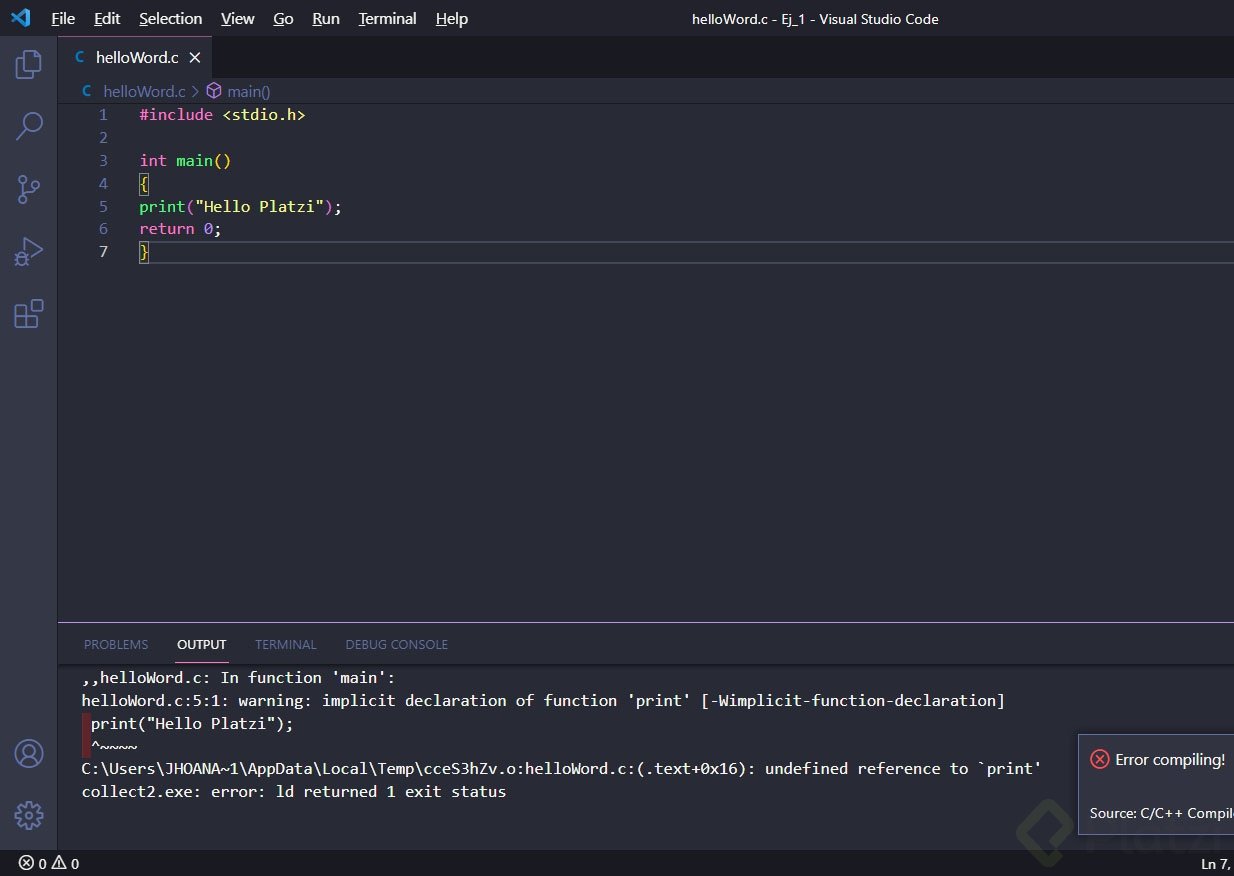Screen dimensions: 1234x876
Task: Place cursor on the print line of code
Action: 240,207
